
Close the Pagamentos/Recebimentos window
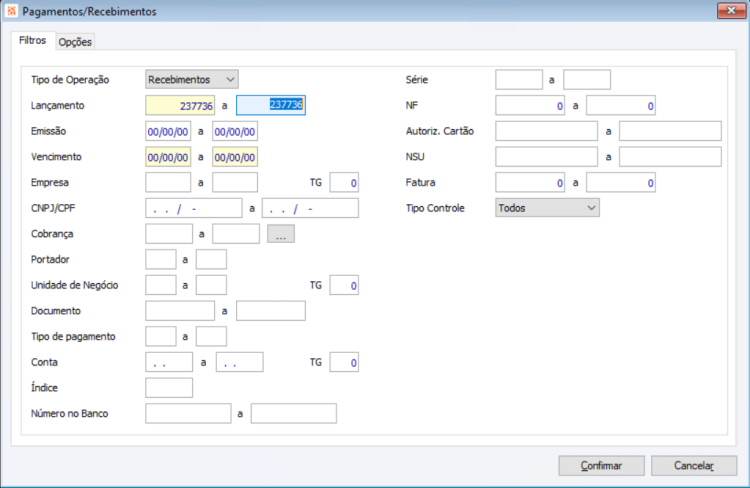[x=731, y=10]
